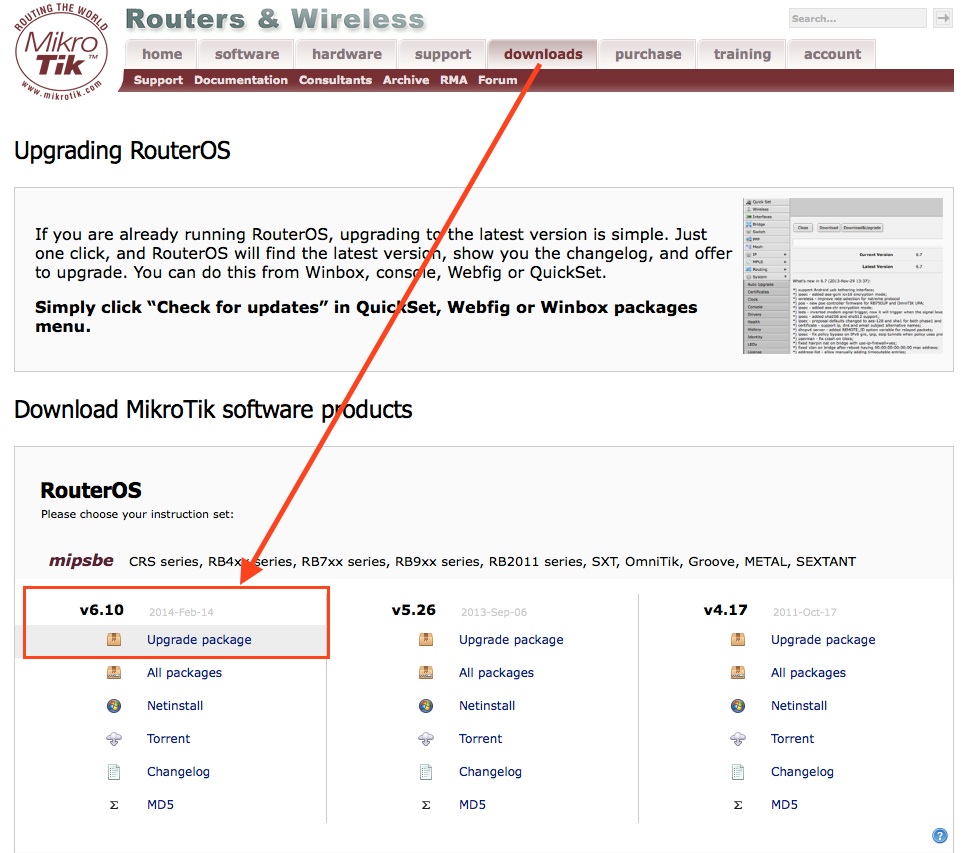This screenshot has height=853, width=967.
Task: Select Support in the submenu bar
Action: tap(158, 80)
